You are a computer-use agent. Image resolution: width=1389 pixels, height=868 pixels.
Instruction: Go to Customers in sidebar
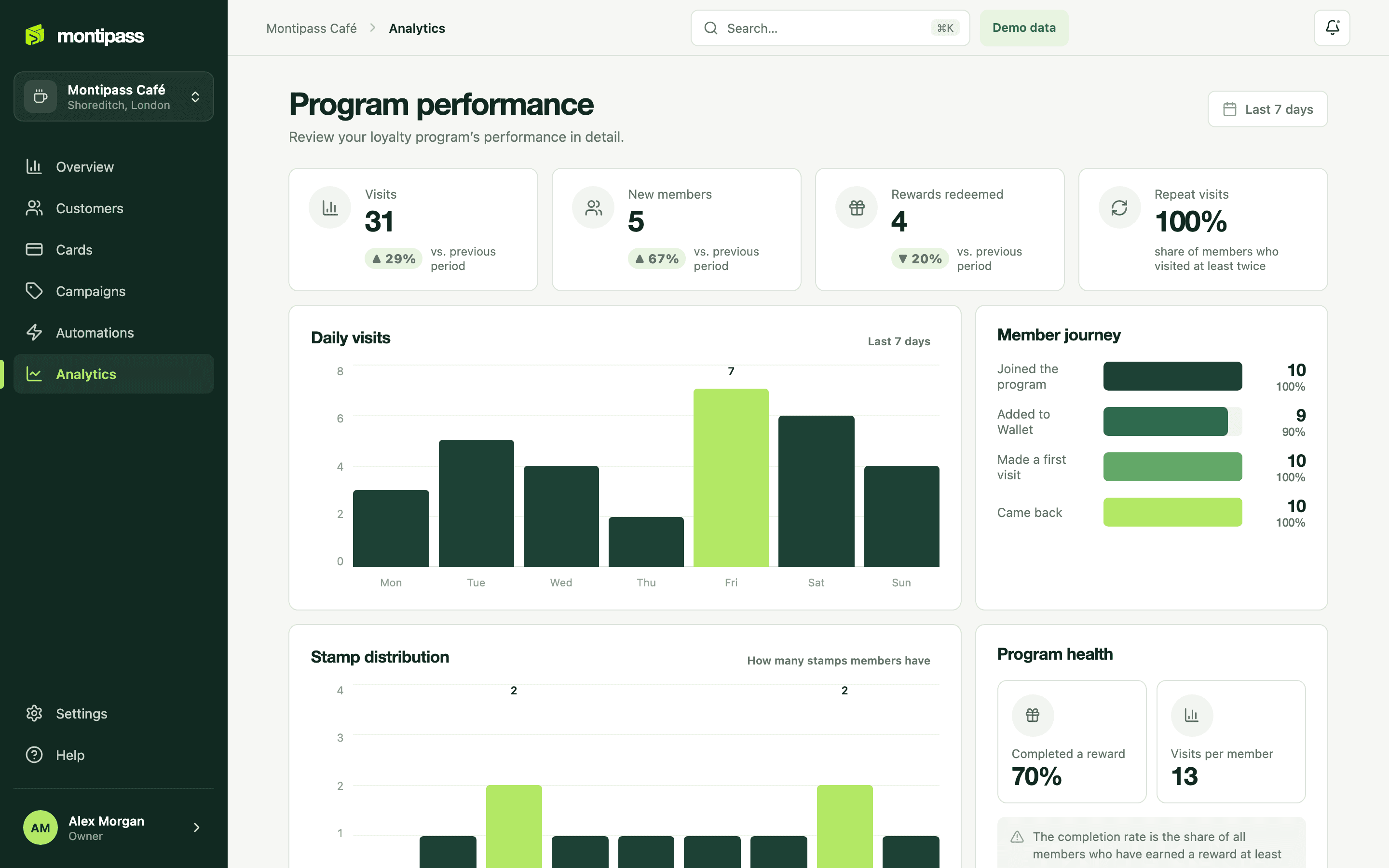tap(114, 208)
